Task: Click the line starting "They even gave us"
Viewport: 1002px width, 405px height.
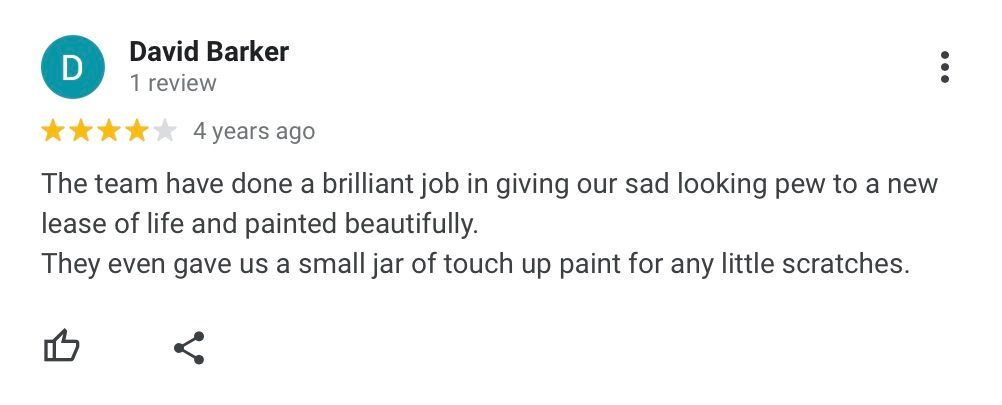Action: [475, 264]
